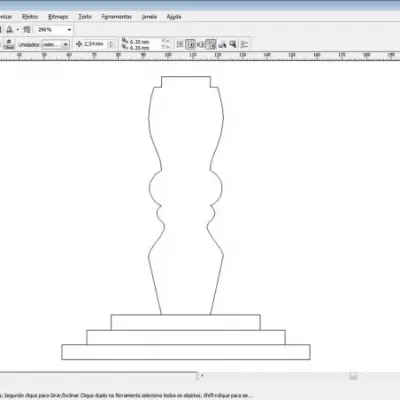Select the middle base step rectangle
Viewport: 400px width, 400px height.
coord(186,337)
